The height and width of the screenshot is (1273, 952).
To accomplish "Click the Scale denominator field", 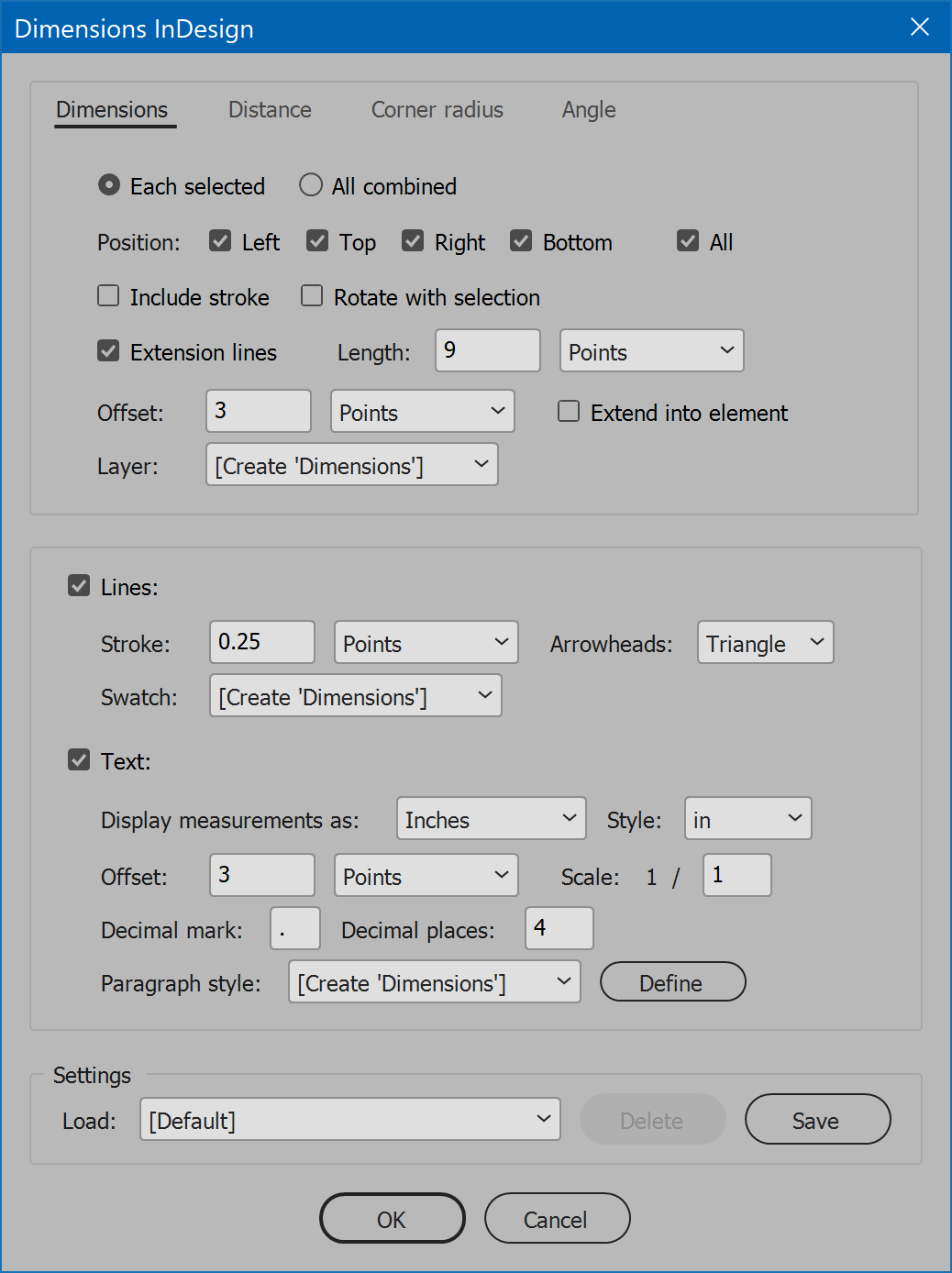I will click(x=737, y=875).
